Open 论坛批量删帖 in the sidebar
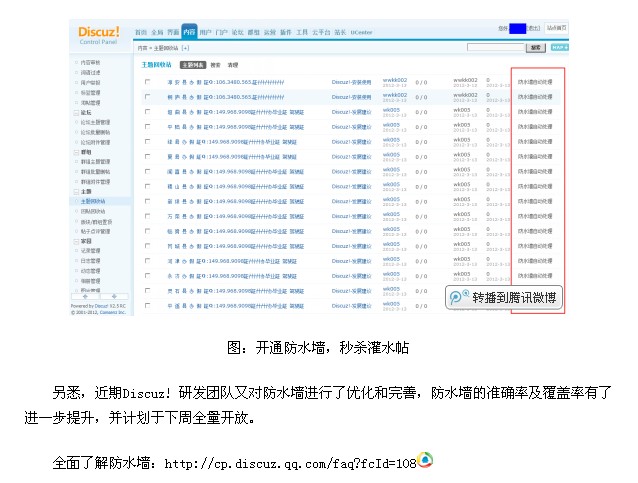This screenshot has height=483, width=638. [95, 132]
